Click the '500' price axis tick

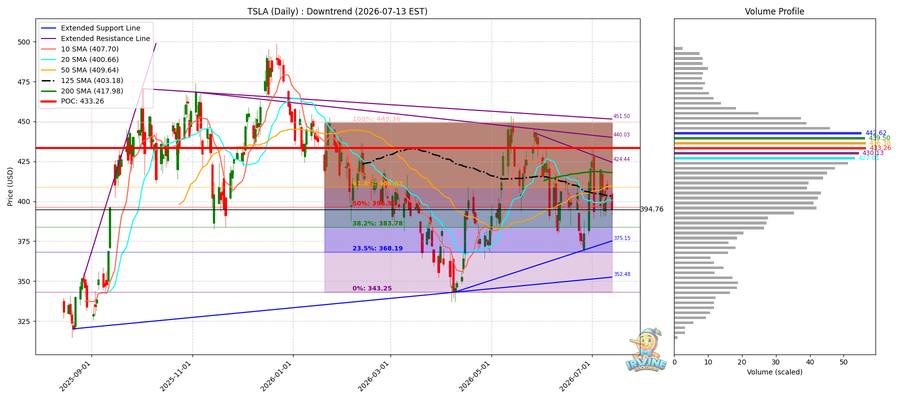25,42
